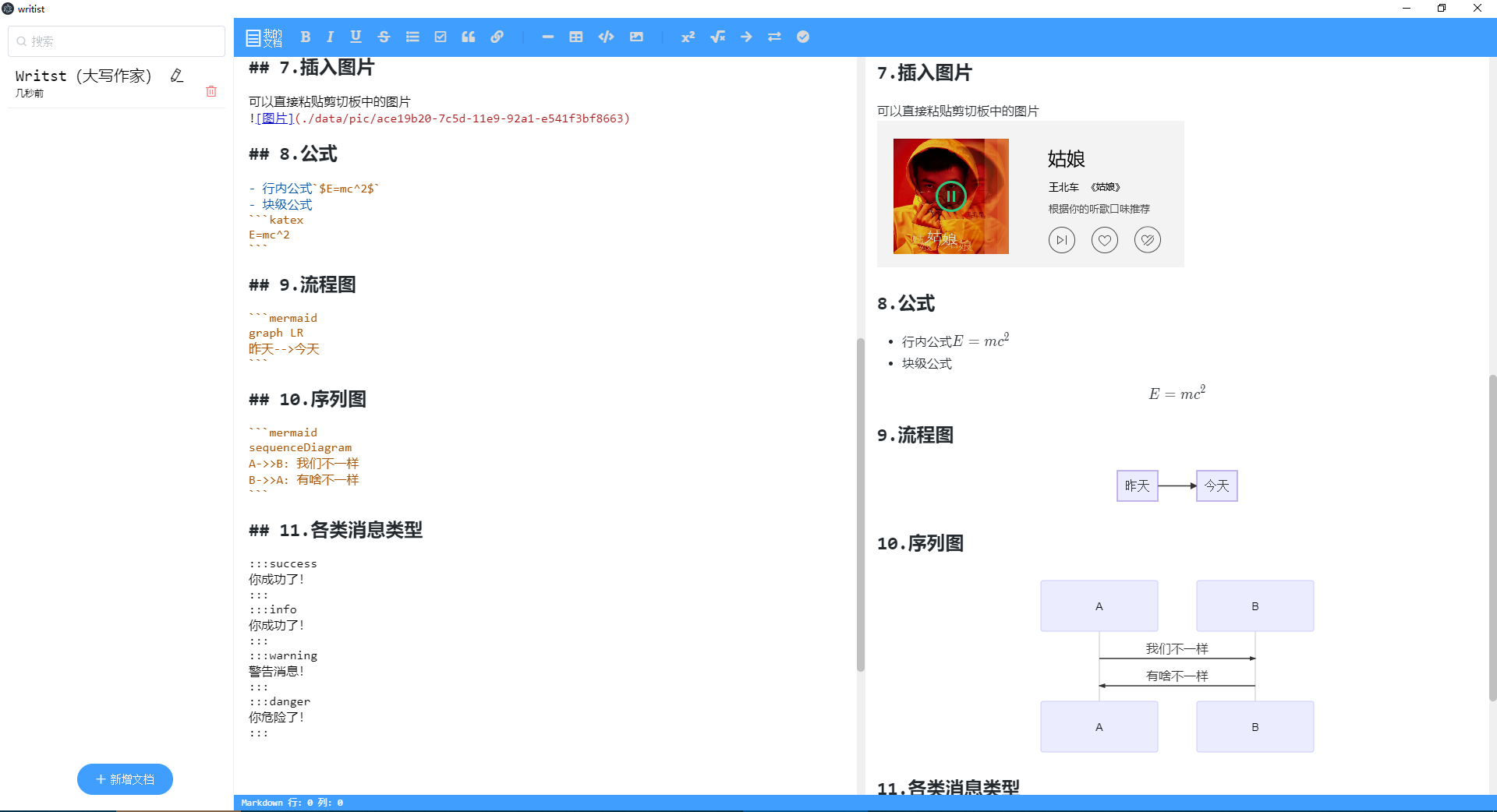Click the 我们不一样 label in sequence diagram
Screen dimensions: 1497x812
(1177, 648)
